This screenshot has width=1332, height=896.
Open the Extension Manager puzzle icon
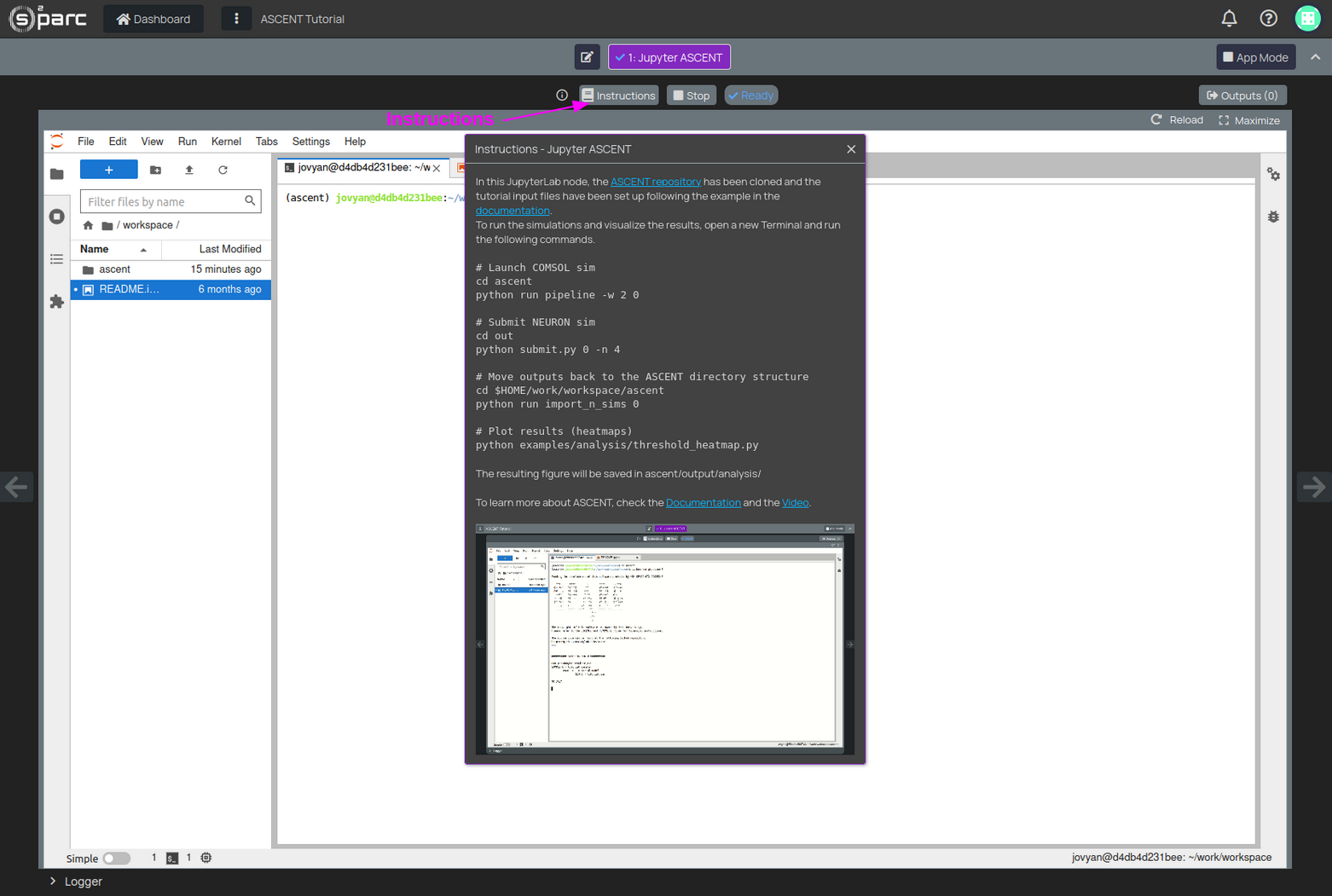(57, 302)
